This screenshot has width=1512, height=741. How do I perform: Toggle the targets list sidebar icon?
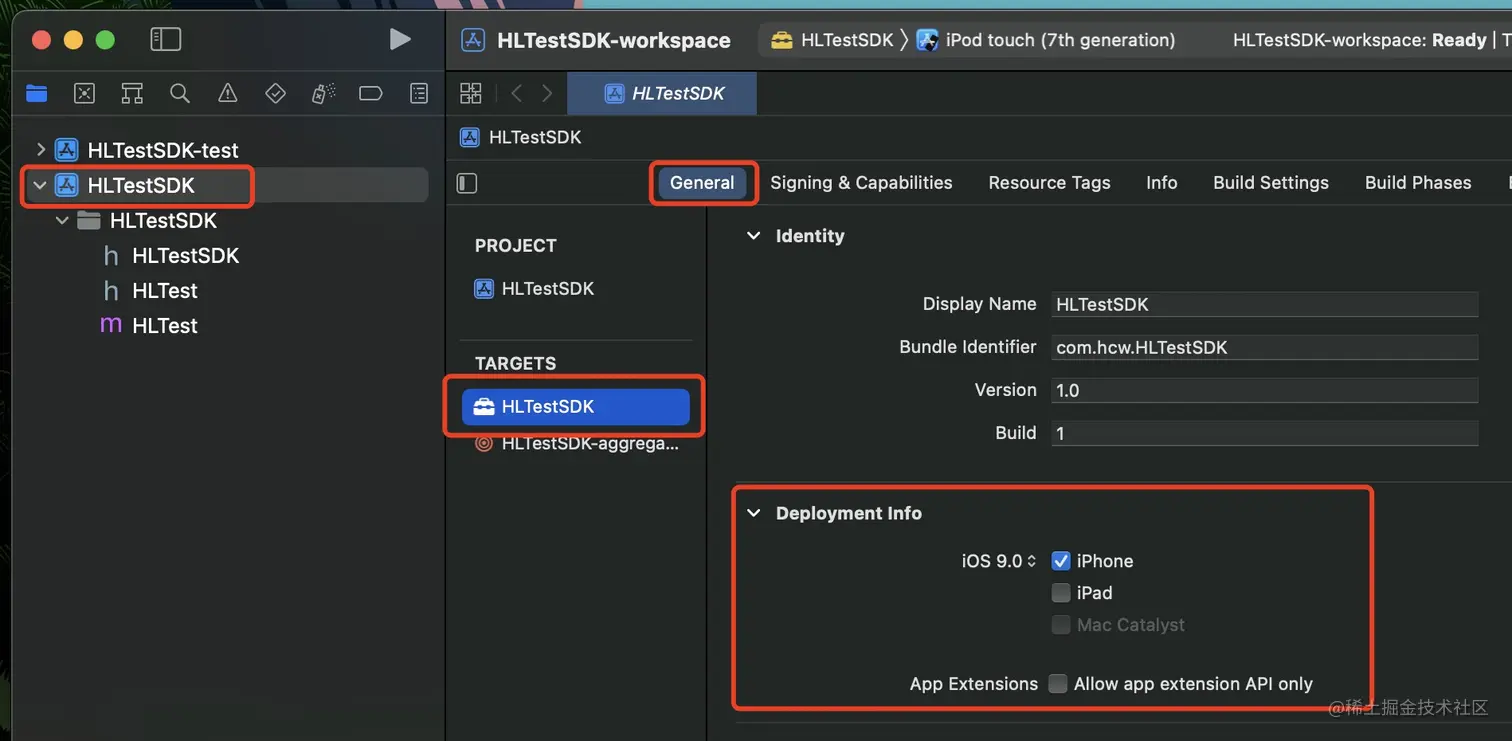coord(467,183)
